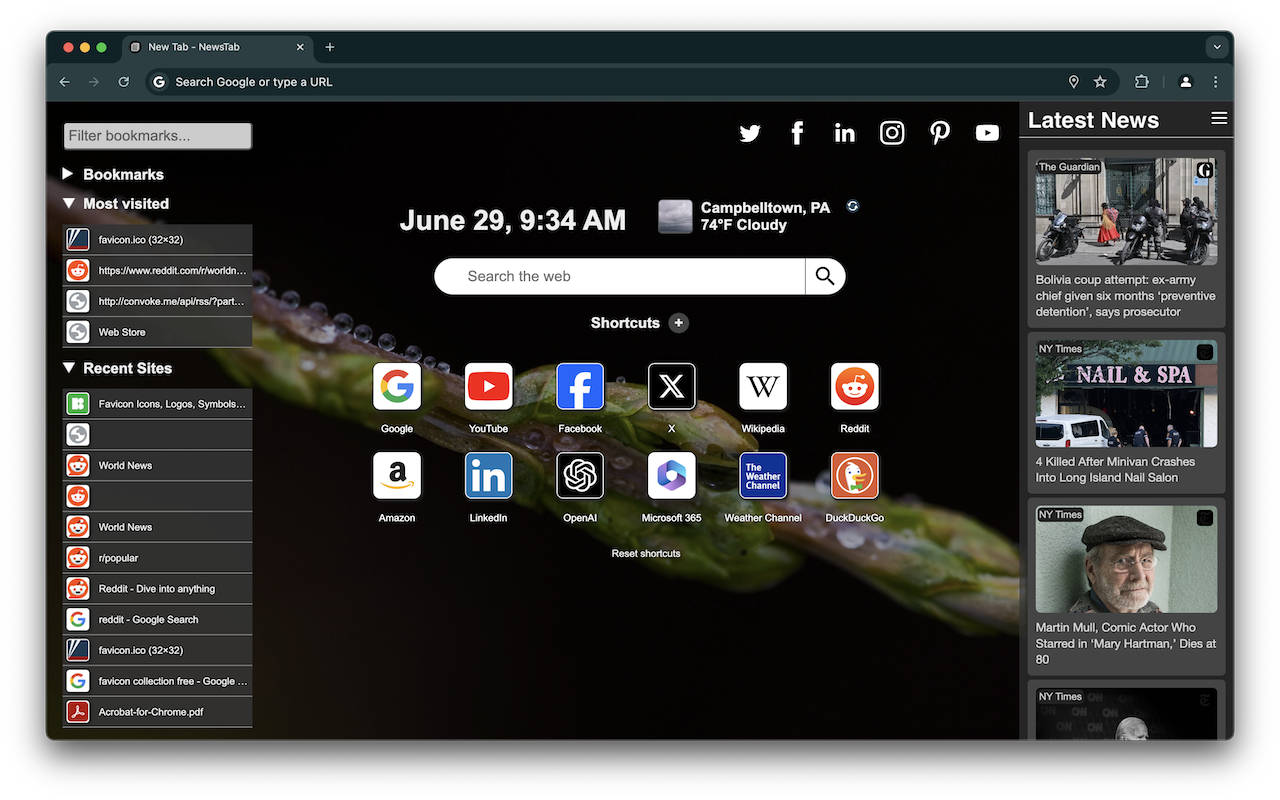Open the LinkedIn shortcut tile
The image size is (1280, 800).
489,476
